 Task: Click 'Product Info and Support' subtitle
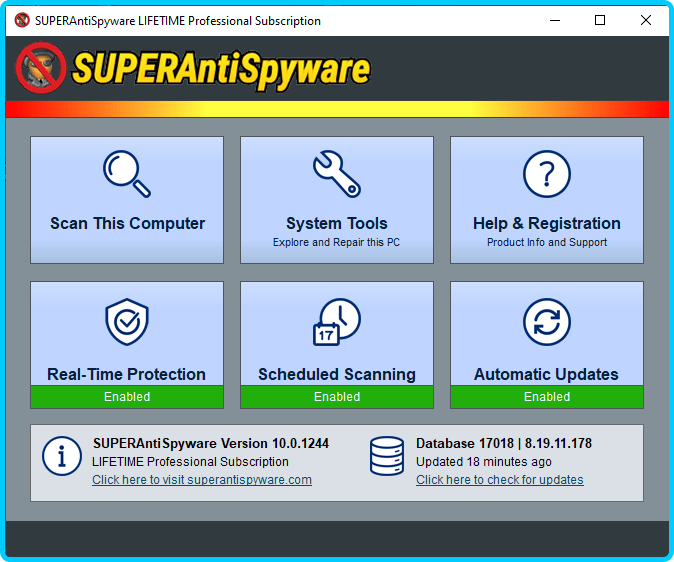point(547,243)
